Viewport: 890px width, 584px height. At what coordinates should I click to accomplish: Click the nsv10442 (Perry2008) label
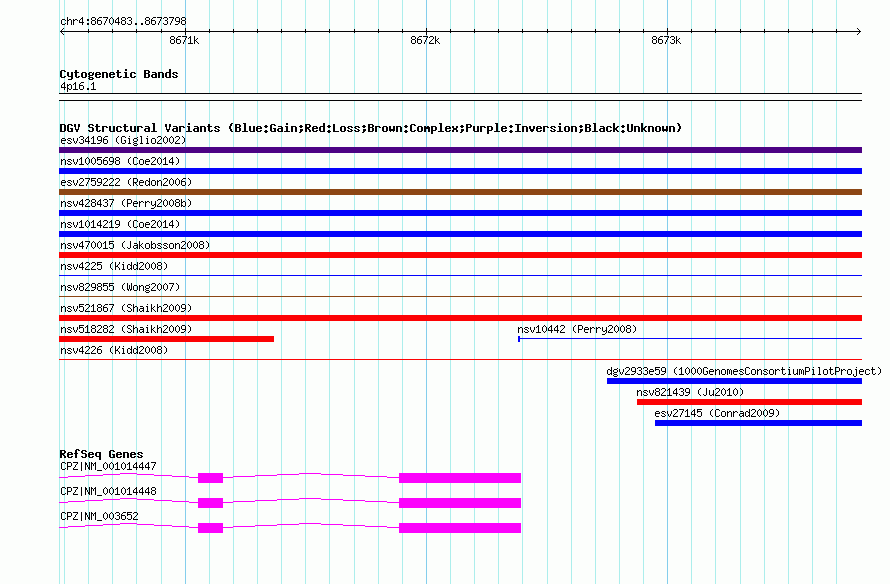pos(577,329)
